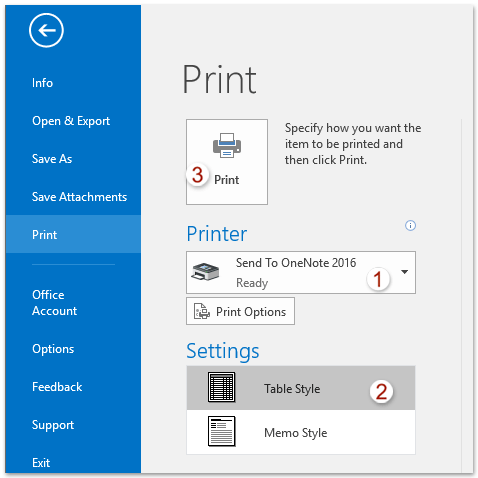
Task: Open the Support page
Action: click(x=53, y=425)
